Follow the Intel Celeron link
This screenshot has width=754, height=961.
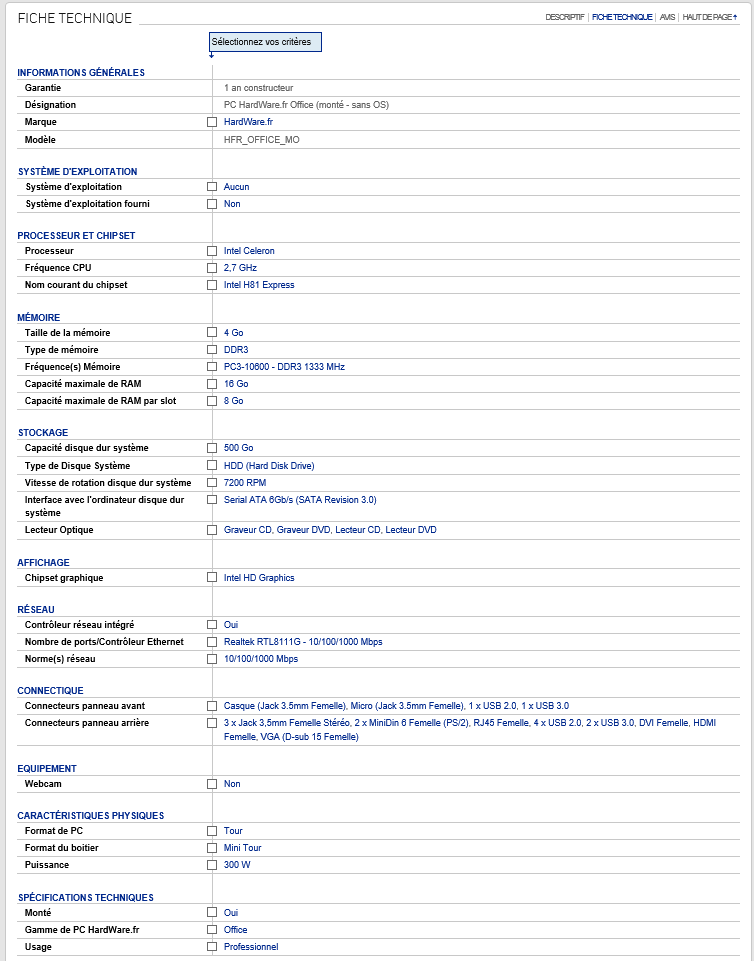(x=249, y=251)
